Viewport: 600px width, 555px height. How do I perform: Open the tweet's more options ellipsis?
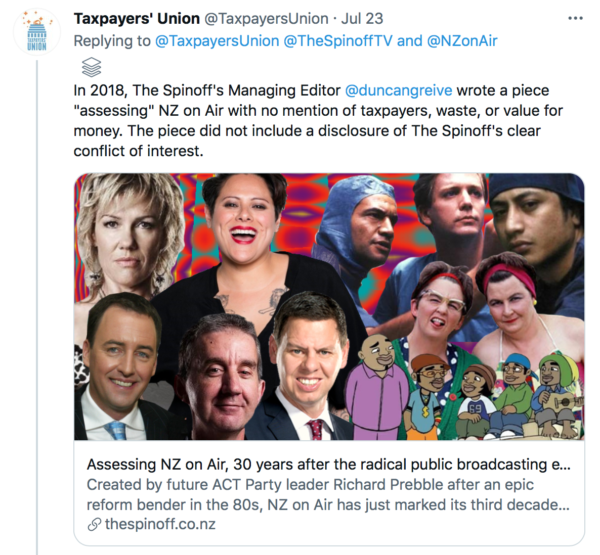click(x=575, y=19)
